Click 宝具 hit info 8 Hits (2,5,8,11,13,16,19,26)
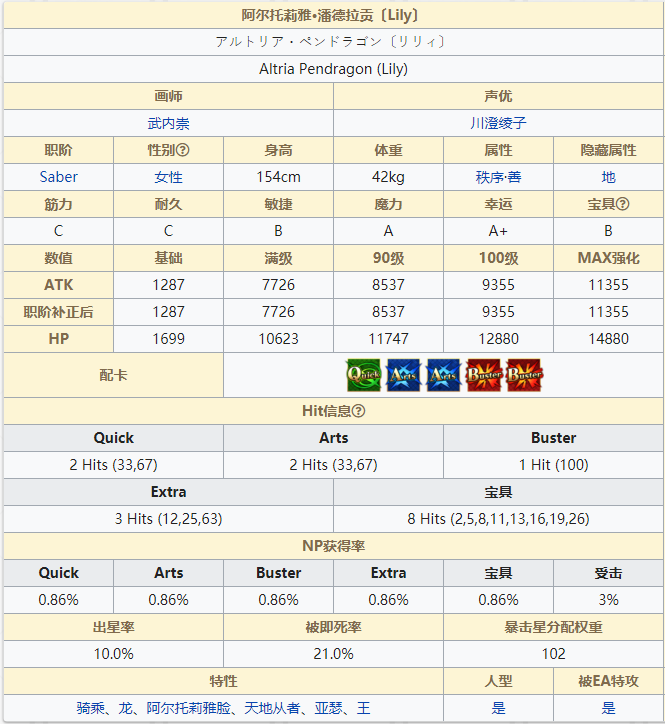The height and width of the screenshot is (724, 665). point(498,519)
